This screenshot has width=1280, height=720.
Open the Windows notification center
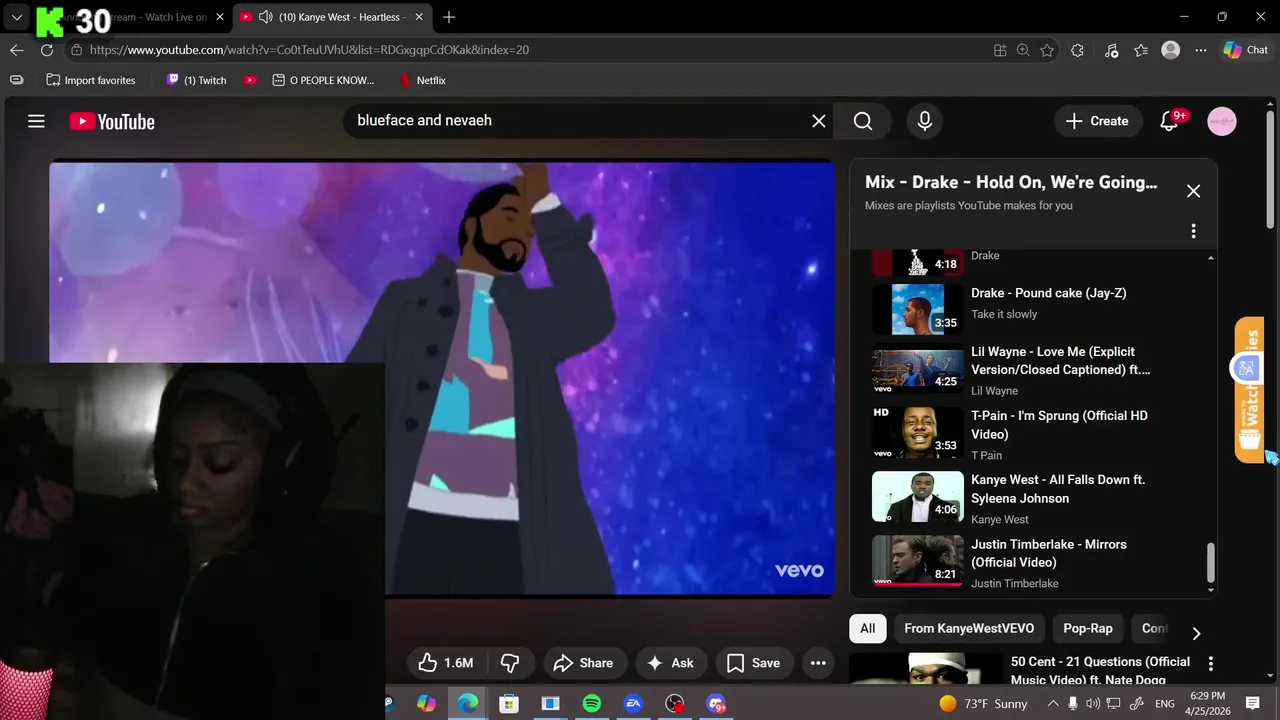tap(1252, 704)
